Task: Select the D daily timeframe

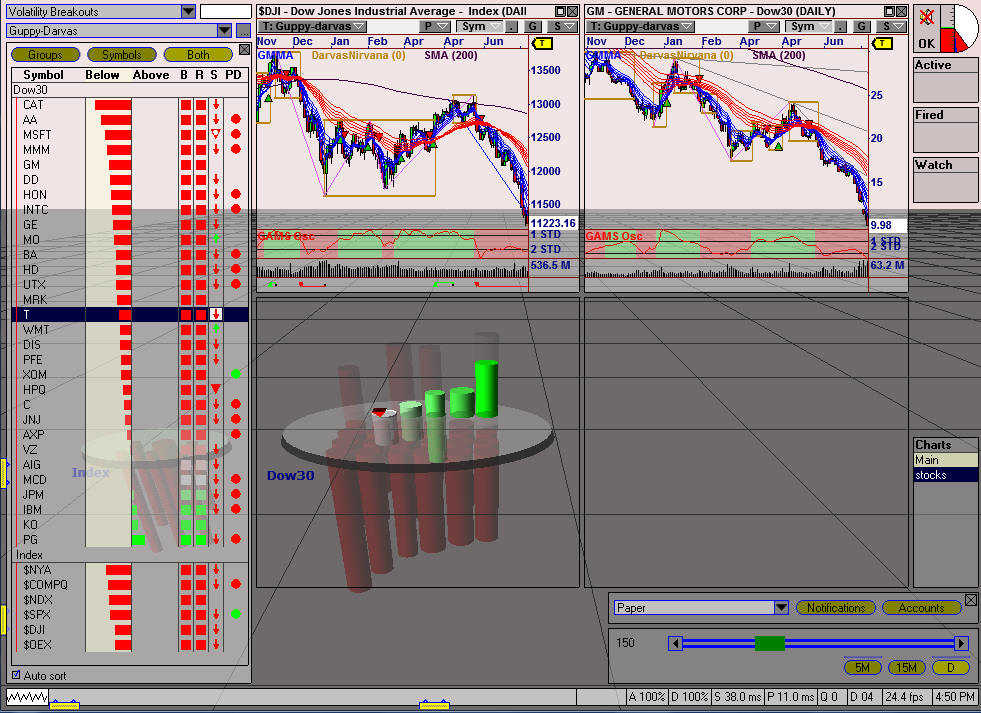Action: [x=950, y=667]
